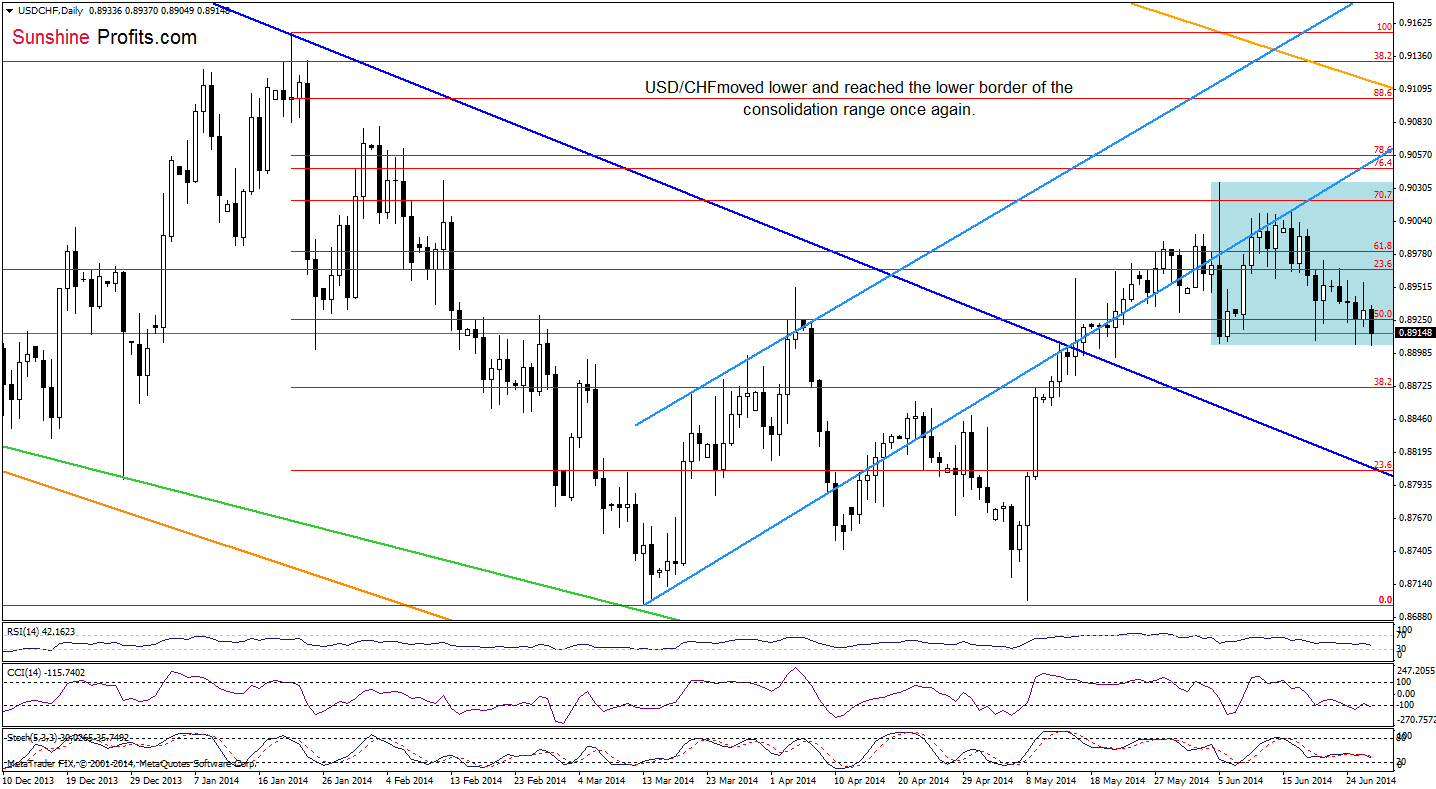Click the USDCHF,Daily symbol title
The width and height of the screenshot is (1436, 789).
[x=48, y=11]
